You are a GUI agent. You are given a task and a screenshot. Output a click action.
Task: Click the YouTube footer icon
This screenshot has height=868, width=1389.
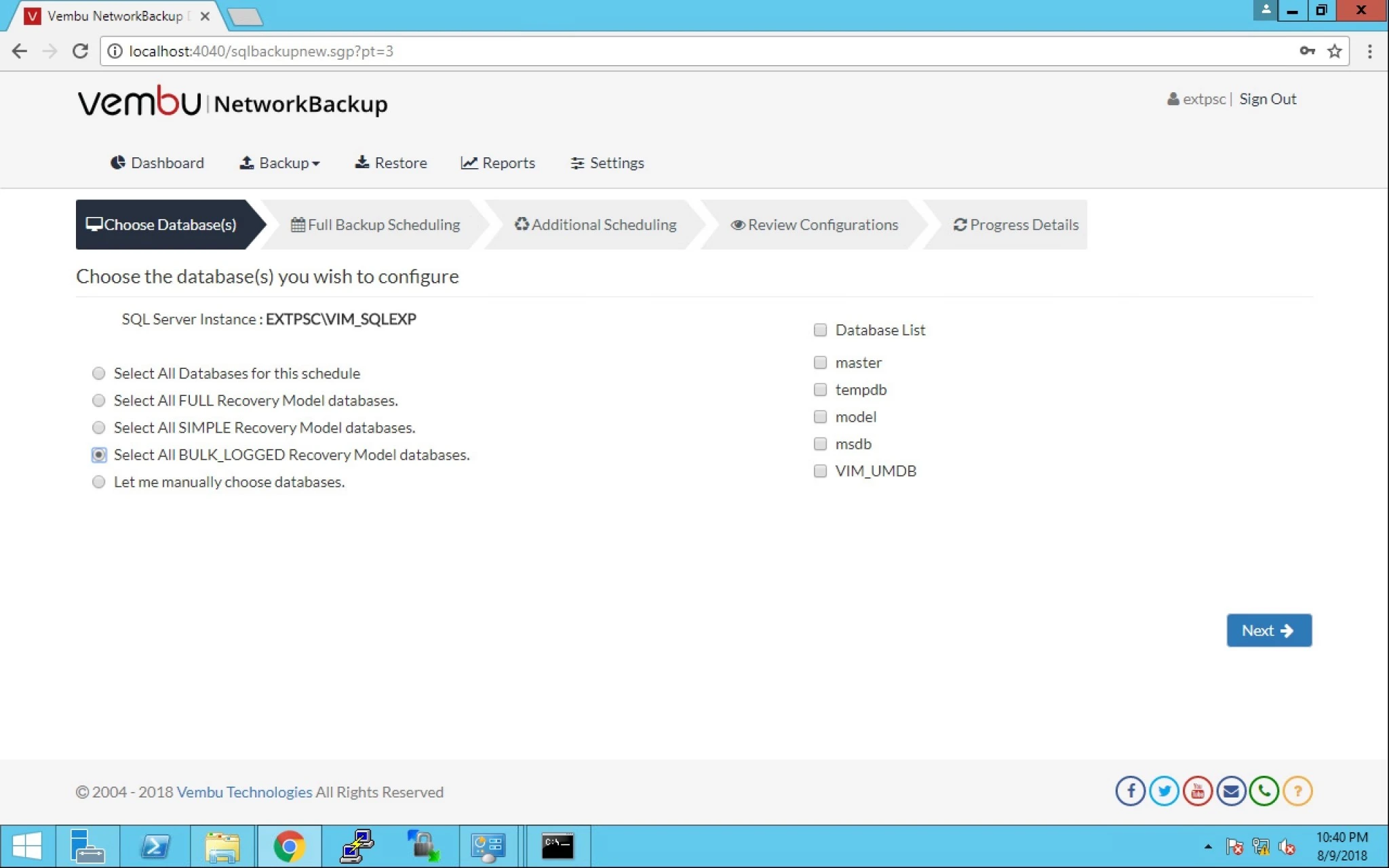tap(1197, 791)
